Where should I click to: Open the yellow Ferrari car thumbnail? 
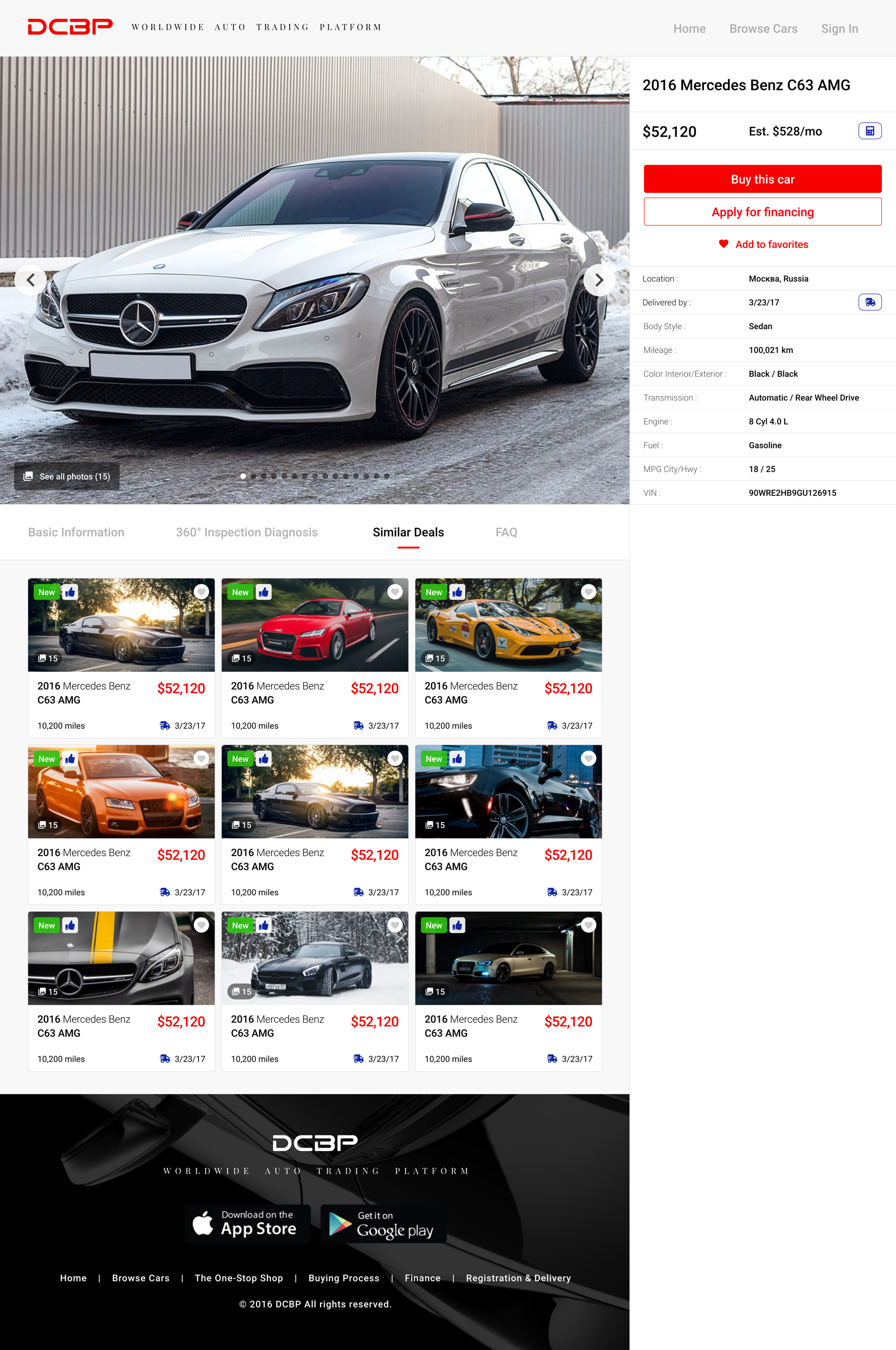[508, 625]
